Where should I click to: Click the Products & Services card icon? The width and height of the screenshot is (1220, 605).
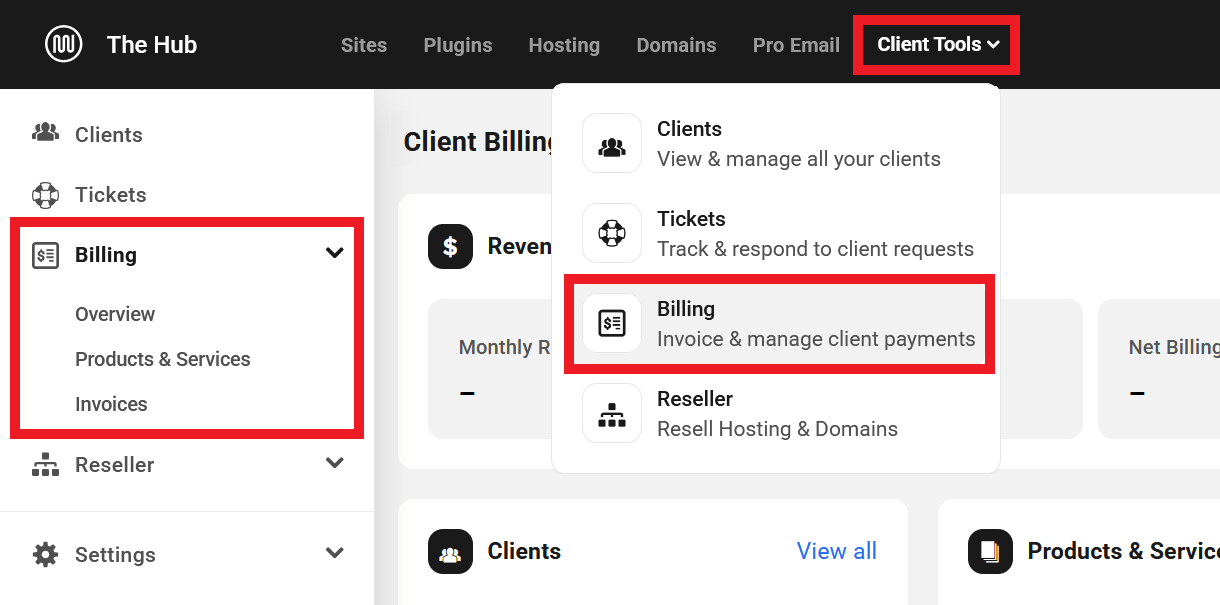(990, 551)
